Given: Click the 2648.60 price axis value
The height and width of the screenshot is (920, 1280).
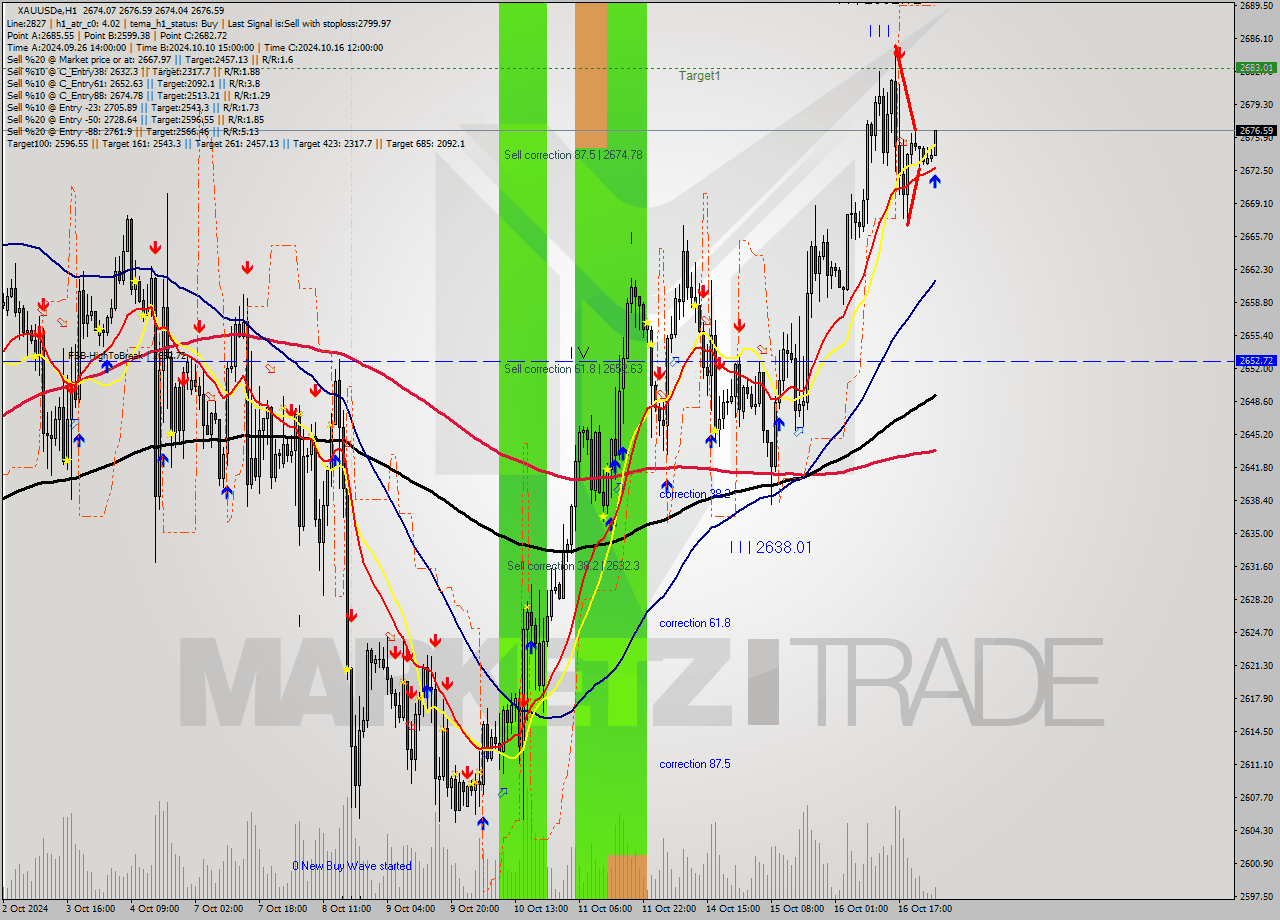Looking at the screenshot, I should coord(1256,401).
